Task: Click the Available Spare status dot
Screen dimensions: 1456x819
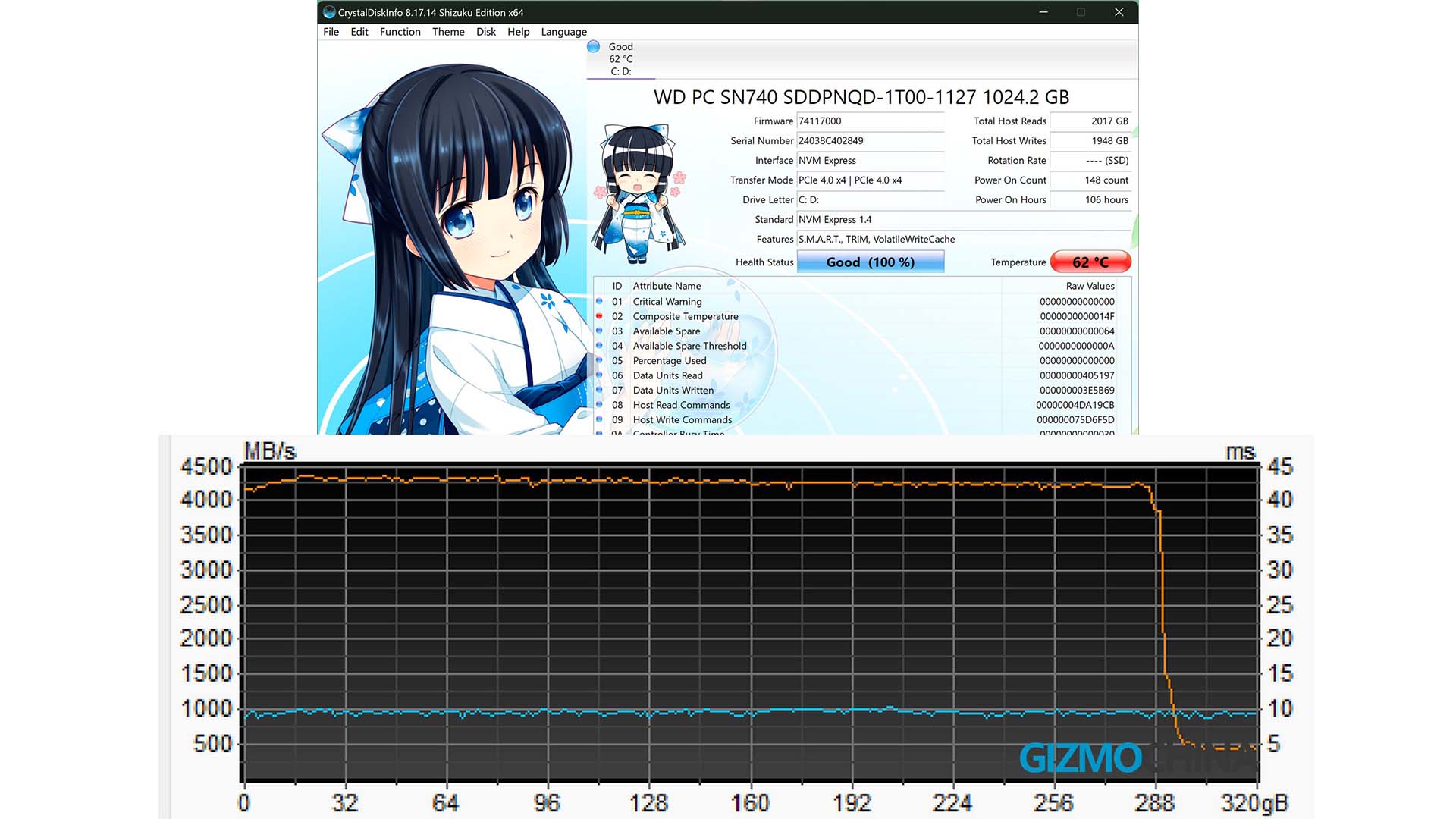Action: point(599,331)
